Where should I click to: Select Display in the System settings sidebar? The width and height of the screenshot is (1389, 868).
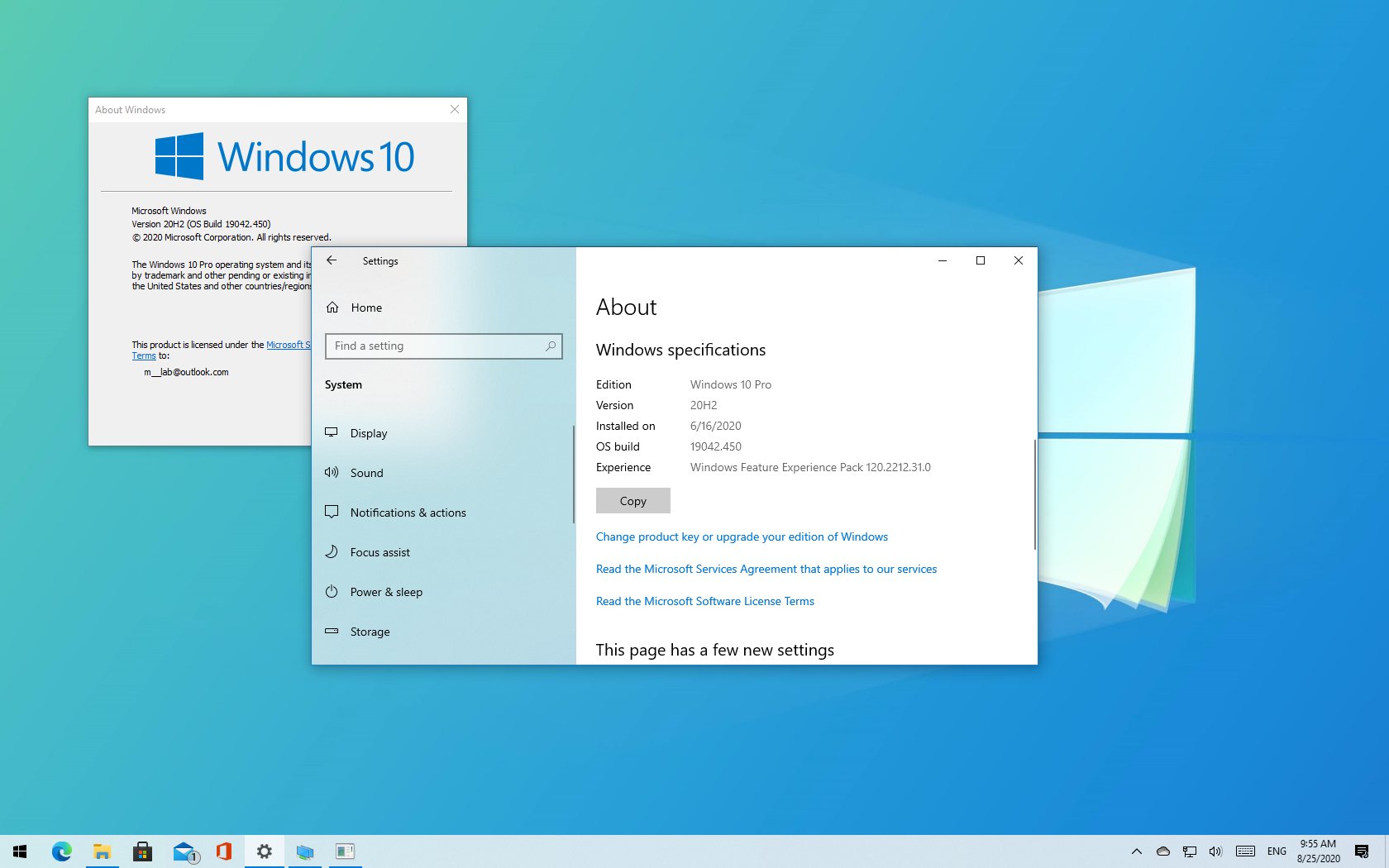tap(369, 432)
